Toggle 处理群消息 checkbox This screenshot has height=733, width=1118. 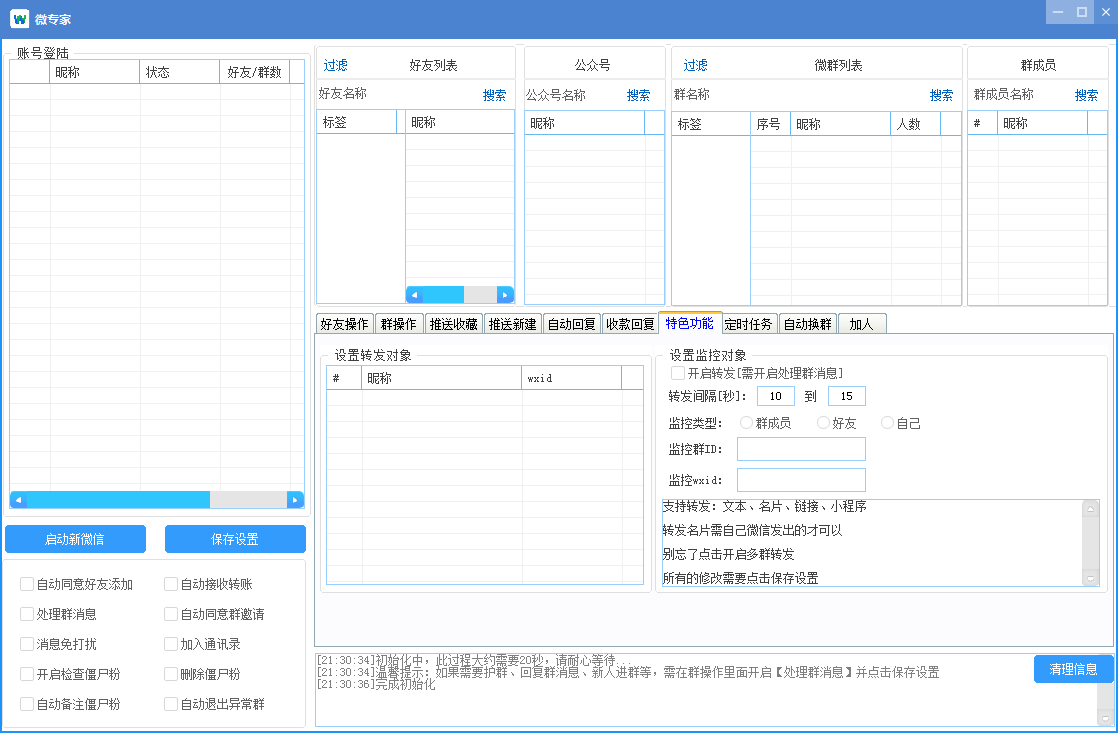[x=27, y=614]
